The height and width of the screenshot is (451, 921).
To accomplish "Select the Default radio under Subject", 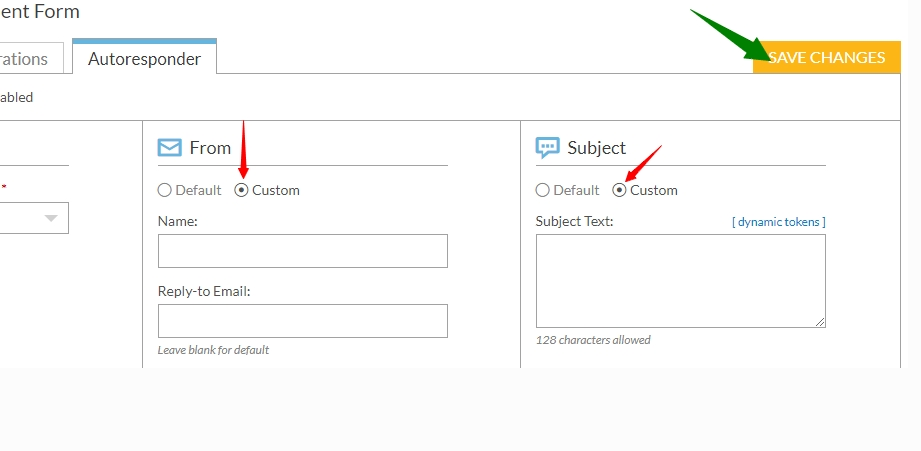I will tap(543, 190).
